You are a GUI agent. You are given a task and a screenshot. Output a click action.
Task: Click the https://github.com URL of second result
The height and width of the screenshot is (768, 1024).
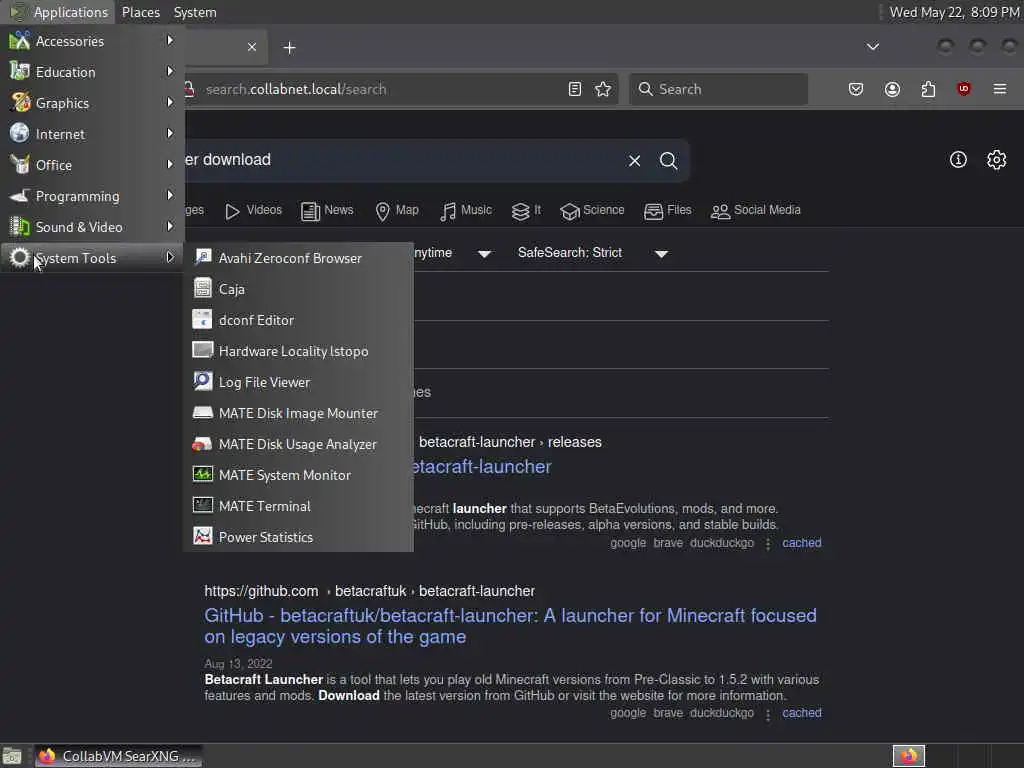click(x=261, y=591)
